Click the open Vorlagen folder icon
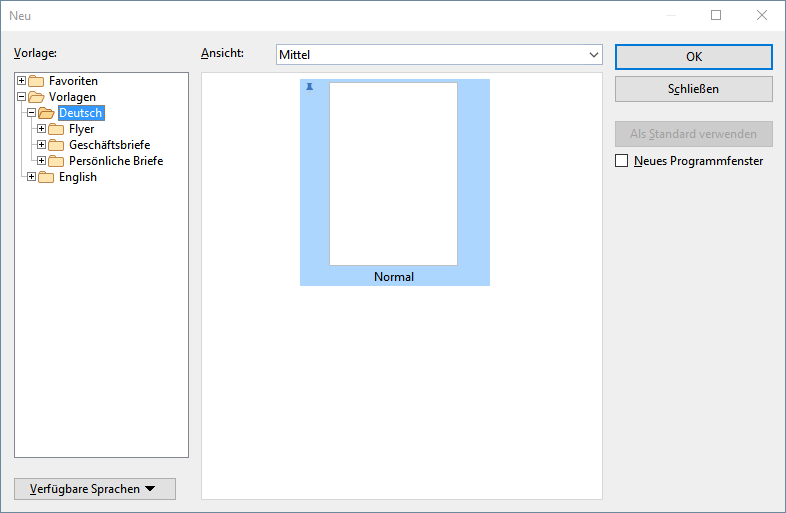The width and height of the screenshot is (786, 513). click(36, 97)
